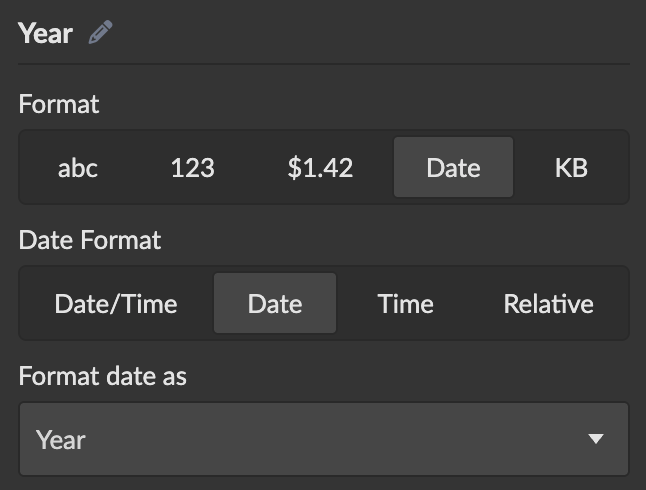Image resolution: width=646 pixels, height=490 pixels.
Task: Click the Year column title heading
Action: (45, 33)
